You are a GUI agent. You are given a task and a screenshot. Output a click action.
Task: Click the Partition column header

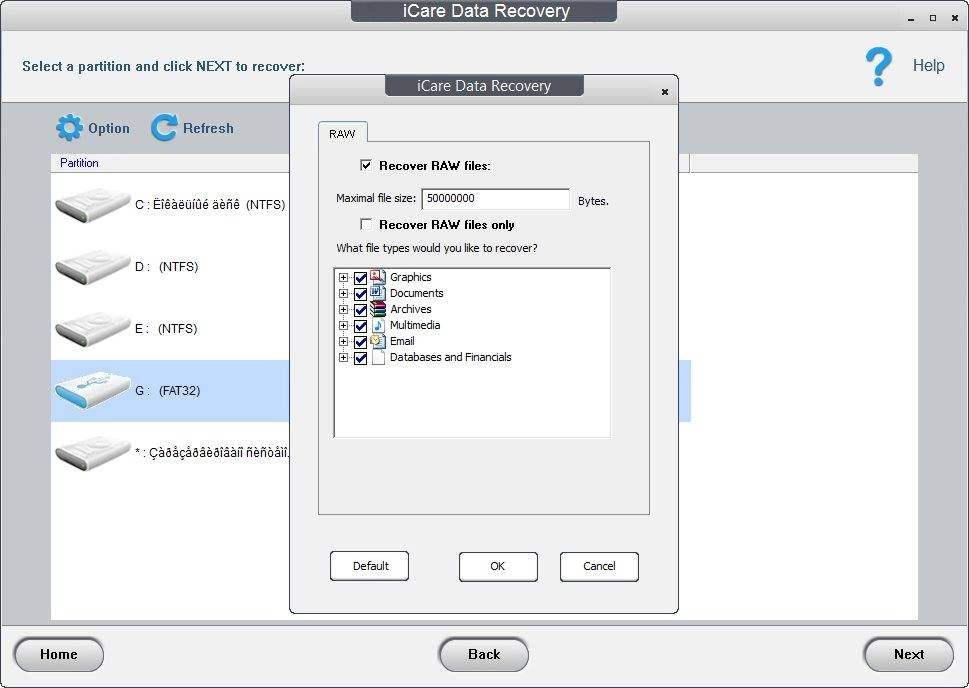click(x=79, y=163)
